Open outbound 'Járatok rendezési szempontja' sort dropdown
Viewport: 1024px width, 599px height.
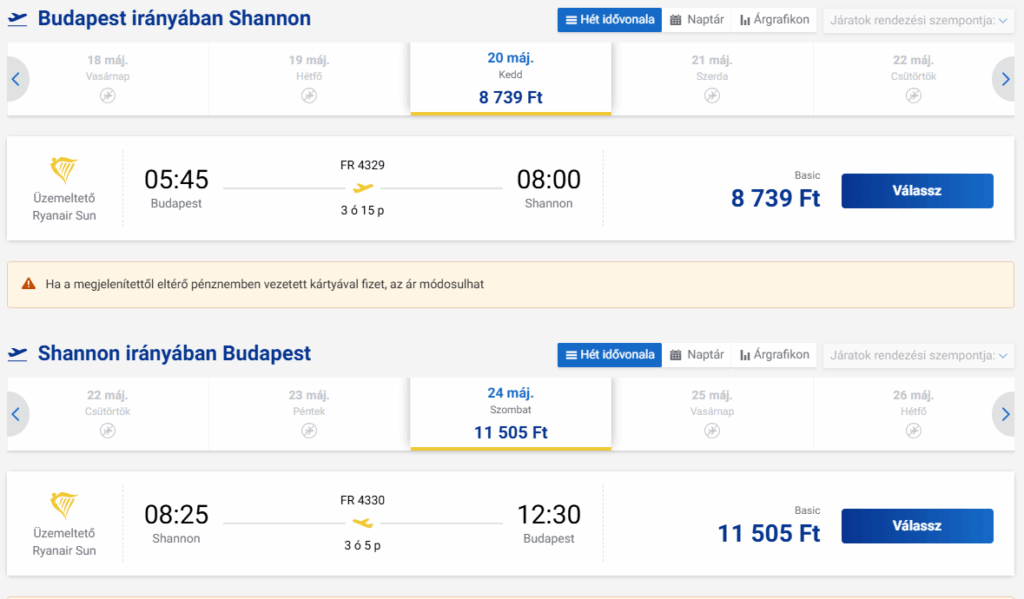tap(918, 20)
